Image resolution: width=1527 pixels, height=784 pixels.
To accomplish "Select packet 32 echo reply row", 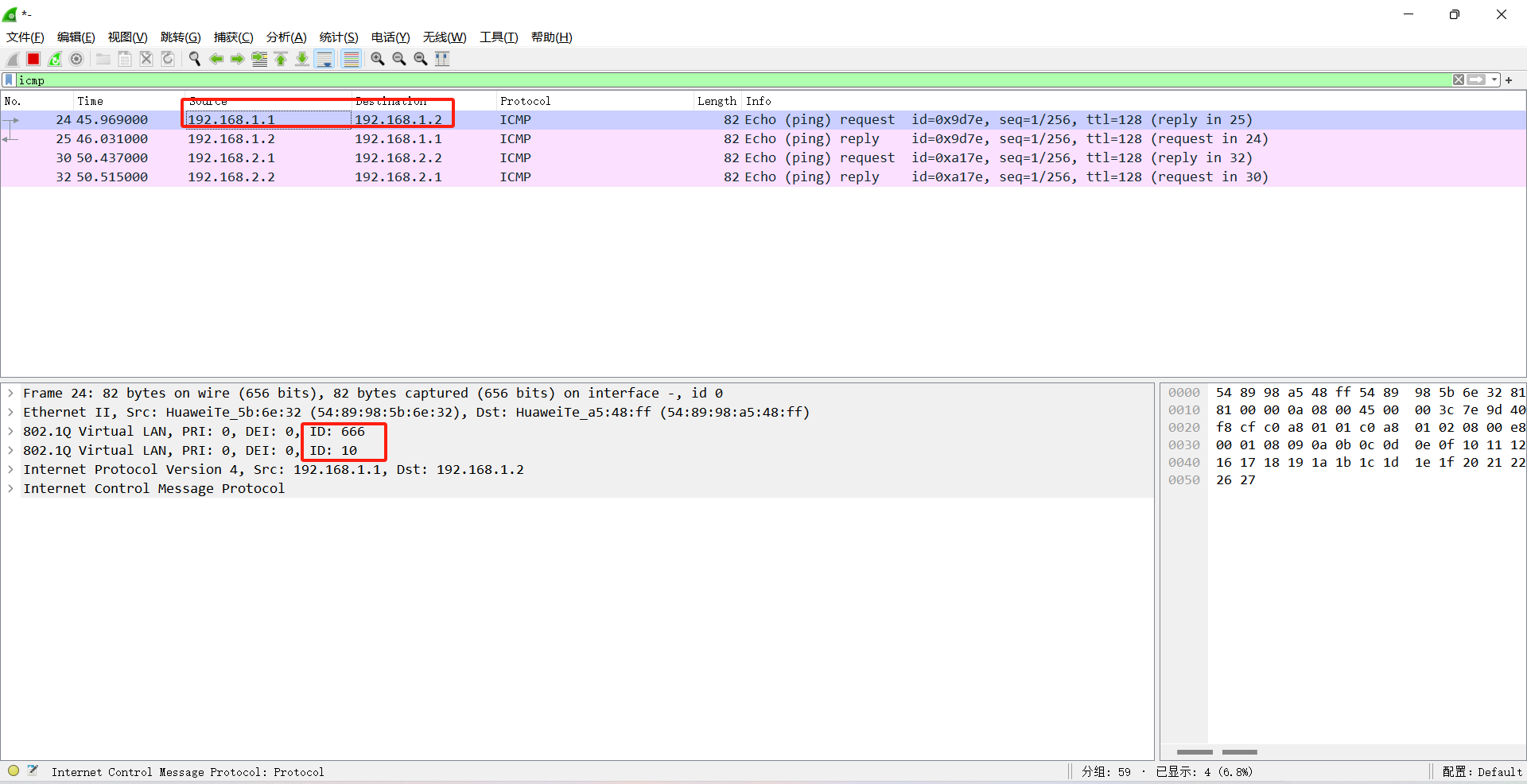I will [x=763, y=177].
